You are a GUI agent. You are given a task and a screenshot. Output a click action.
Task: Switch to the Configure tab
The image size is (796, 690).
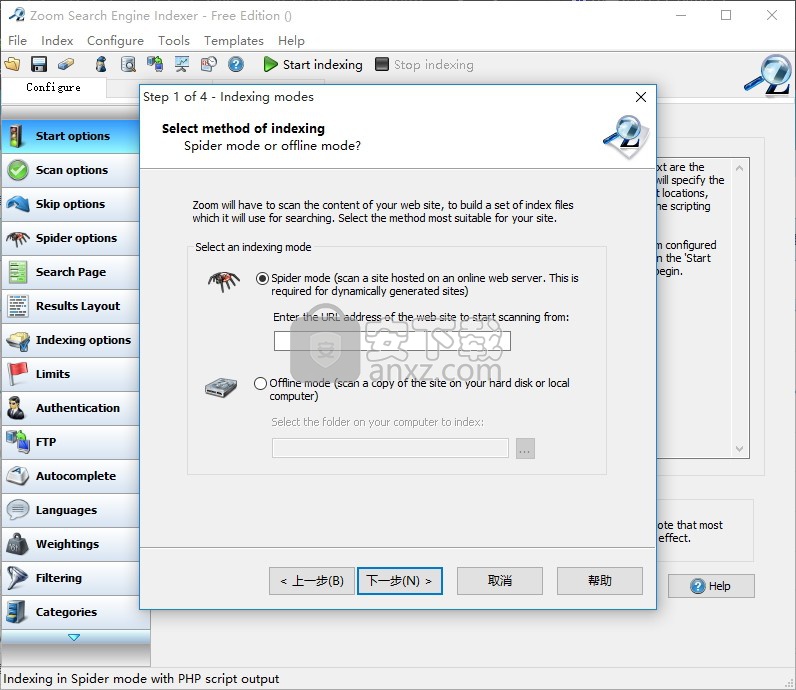pos(53,87)
